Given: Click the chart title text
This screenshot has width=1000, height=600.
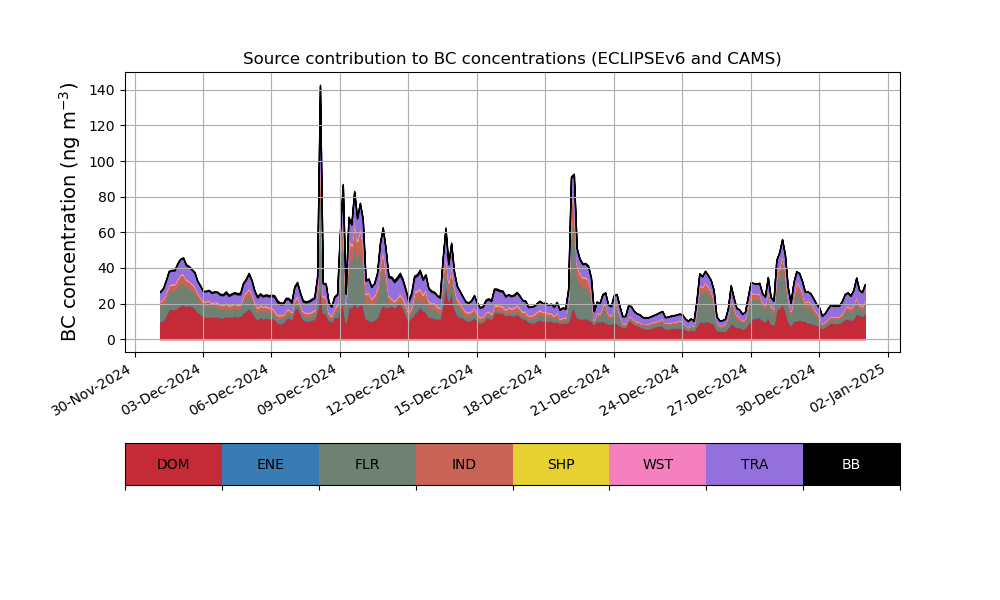Looking at the screenshot, I should tap(512, 59).
